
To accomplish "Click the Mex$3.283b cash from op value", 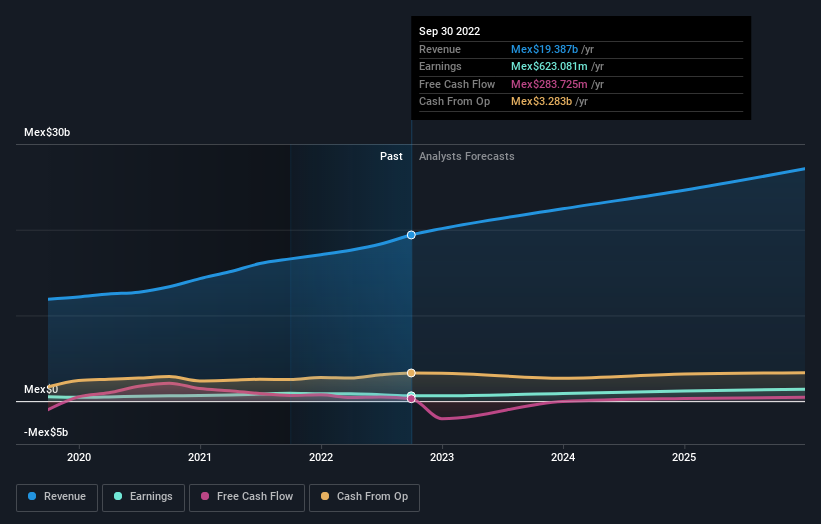I will pos(541,102).
